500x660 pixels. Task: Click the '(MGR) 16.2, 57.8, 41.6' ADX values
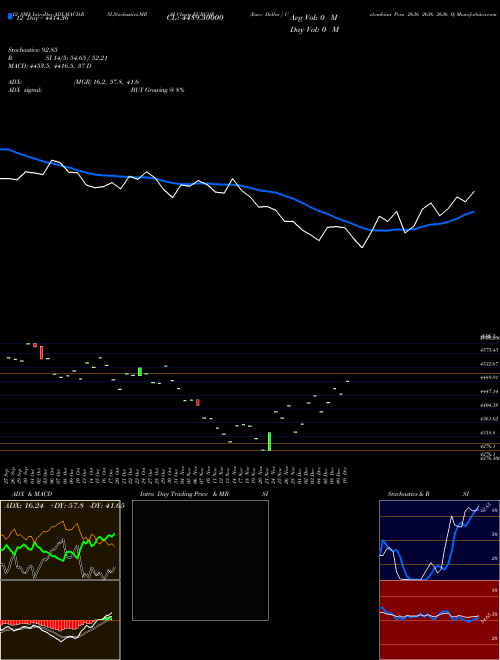tap(106, 82)
